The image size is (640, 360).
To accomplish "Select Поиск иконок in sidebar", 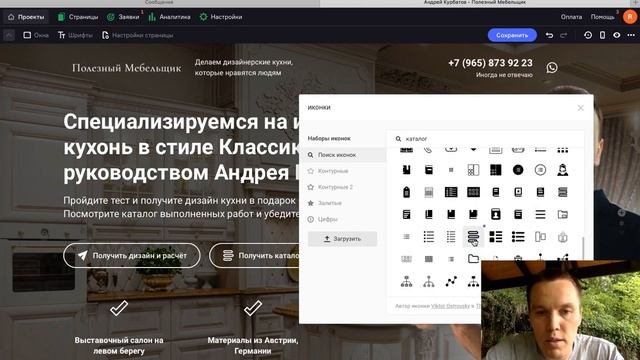I will [343, 155].
